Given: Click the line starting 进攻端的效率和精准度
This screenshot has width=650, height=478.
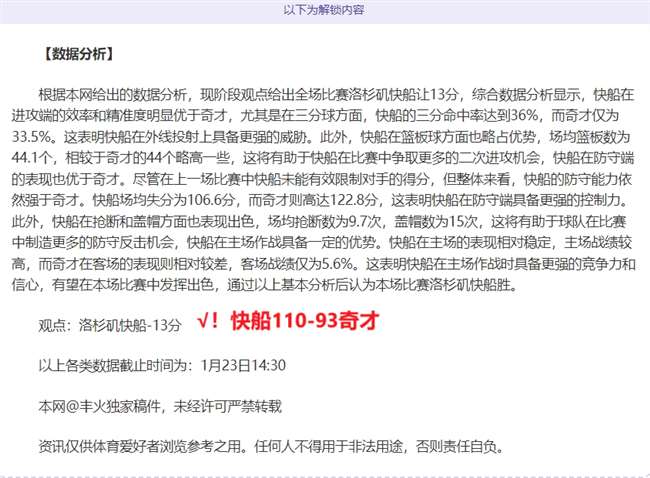Looking at the screenshot, I should [315, 116].
